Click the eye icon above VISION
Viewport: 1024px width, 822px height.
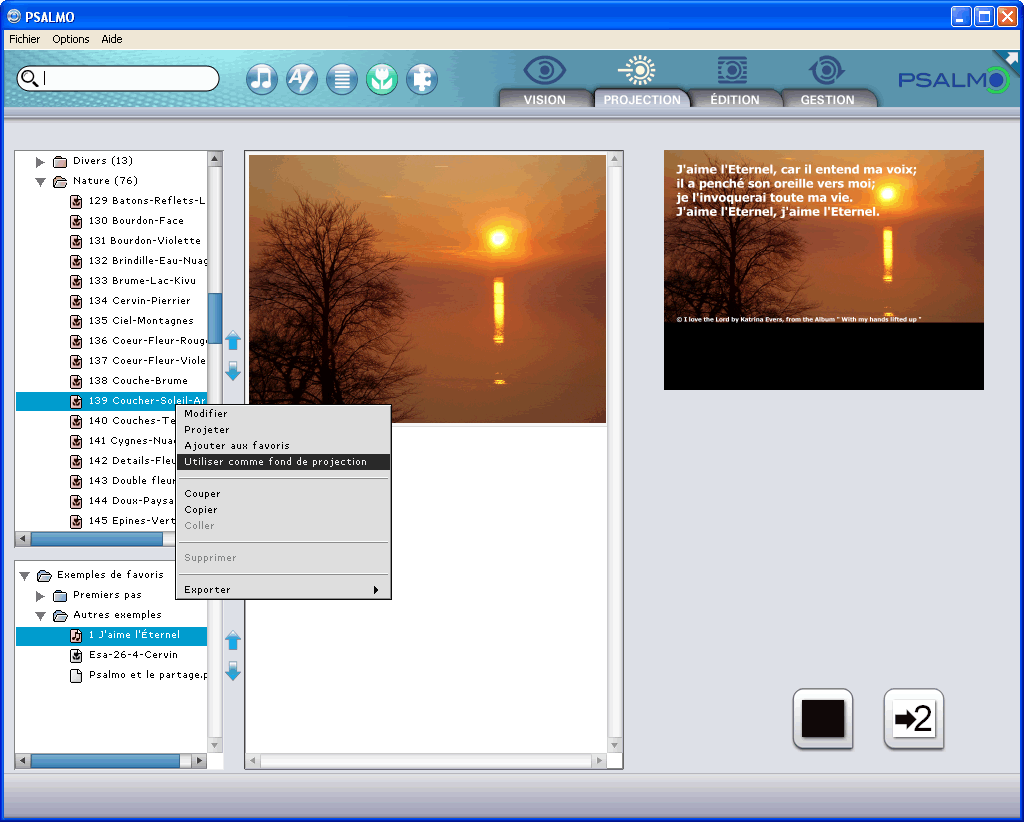tap(545, 70)
